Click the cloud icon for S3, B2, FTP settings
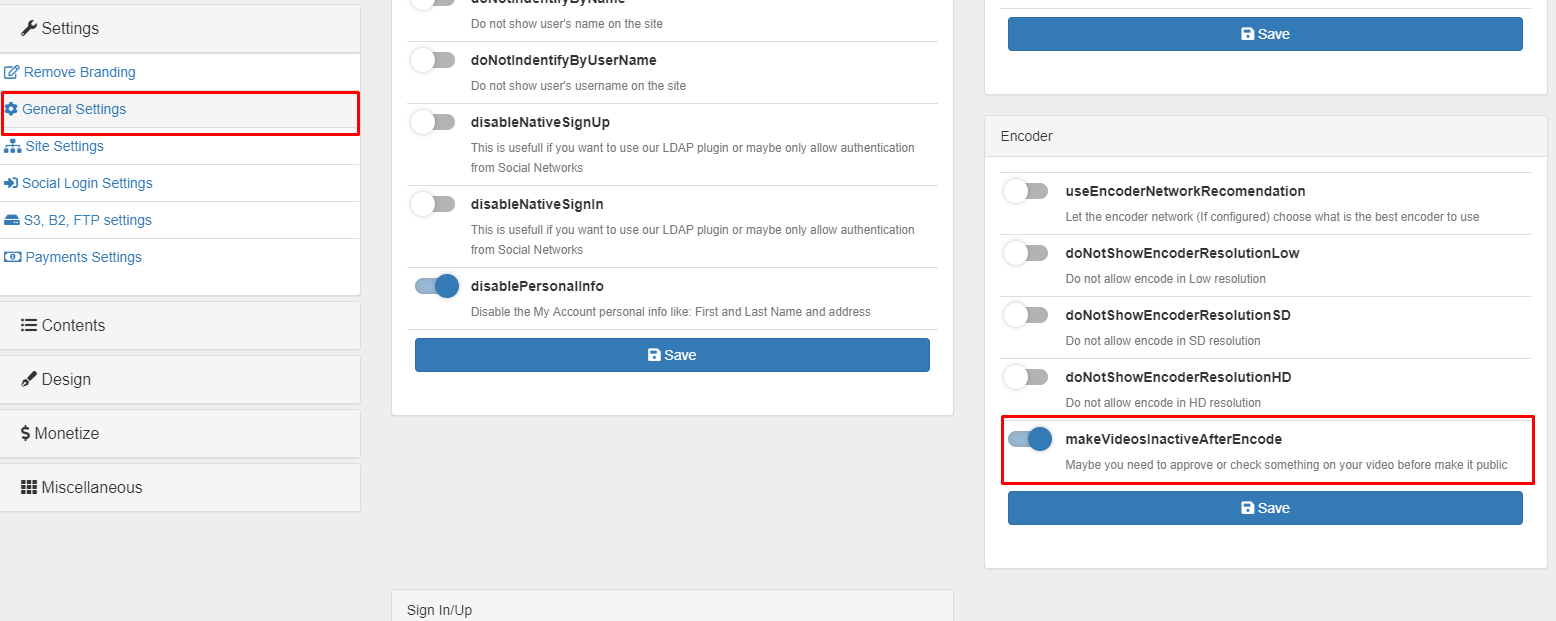The height and width of the screenshot is (621, 1556). tap(12, 219)
